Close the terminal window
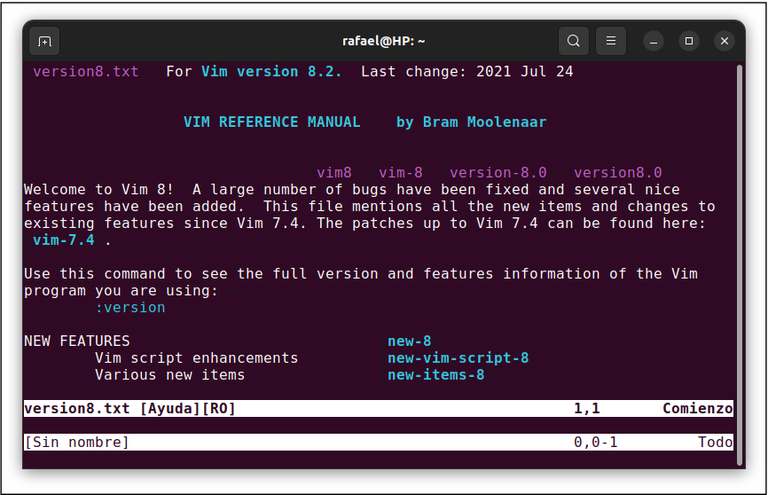Screen dimensions: 768x495 point(724,41)
